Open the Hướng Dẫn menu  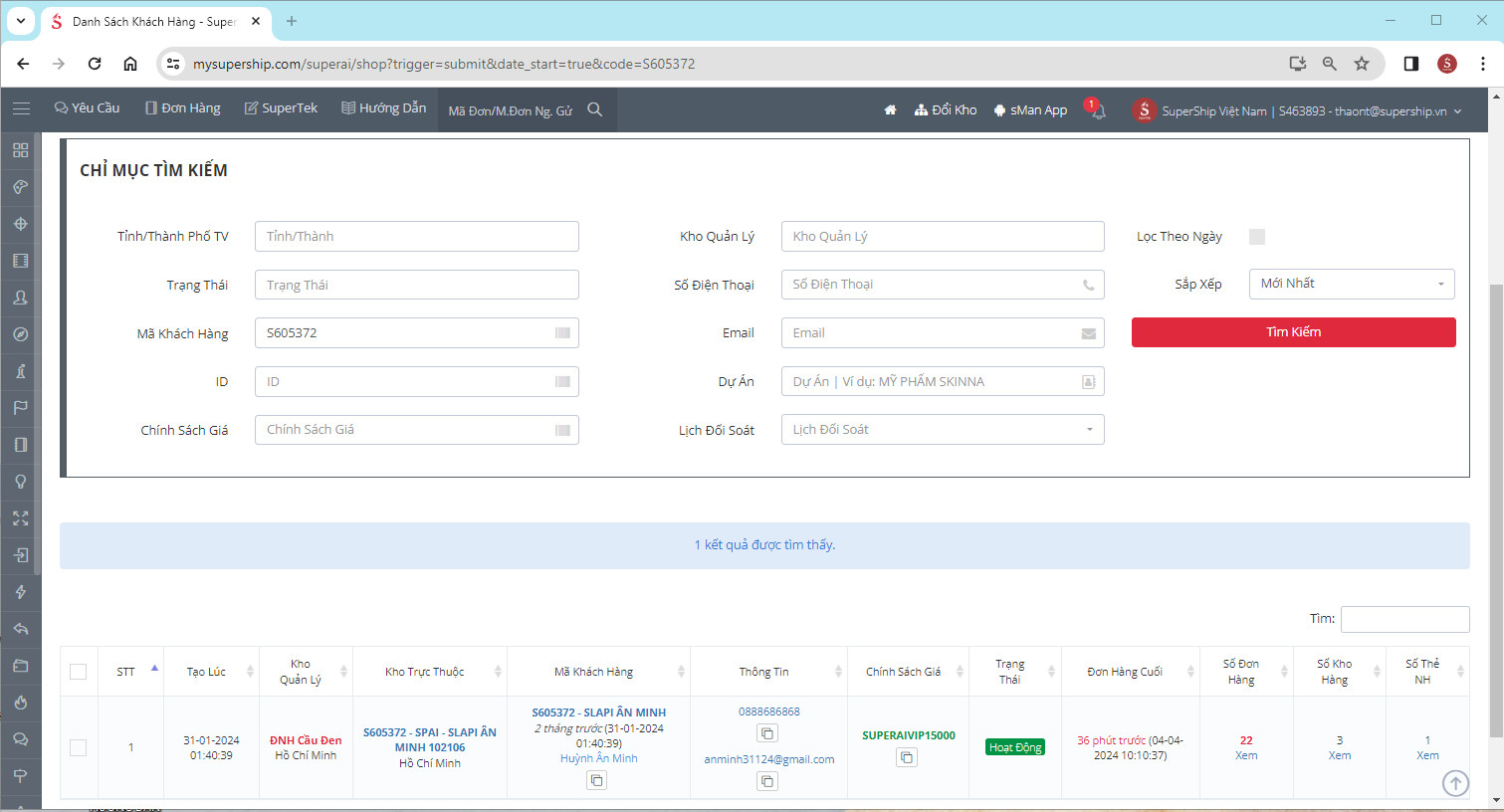pos(383,108)
